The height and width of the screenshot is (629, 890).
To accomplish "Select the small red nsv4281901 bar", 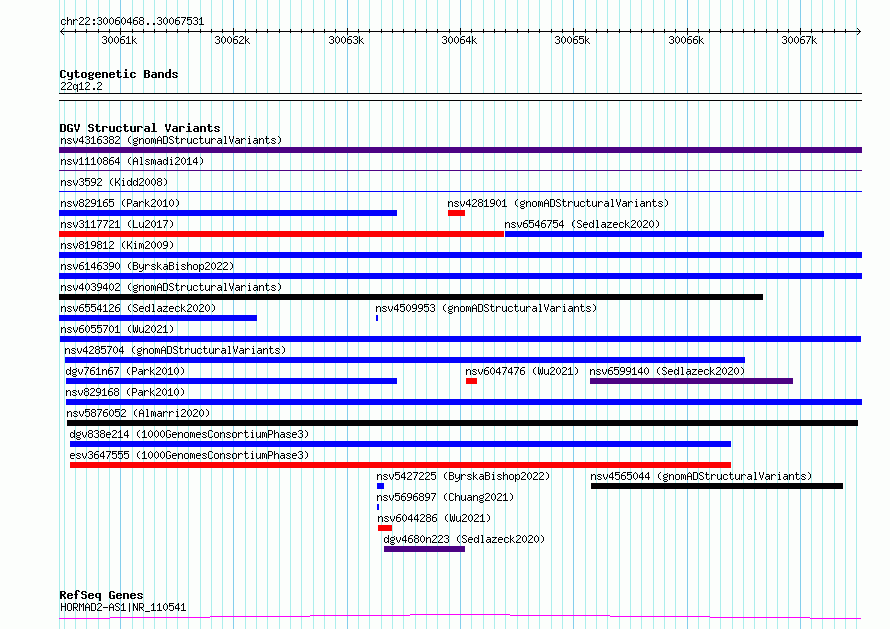I will [456, 213].
